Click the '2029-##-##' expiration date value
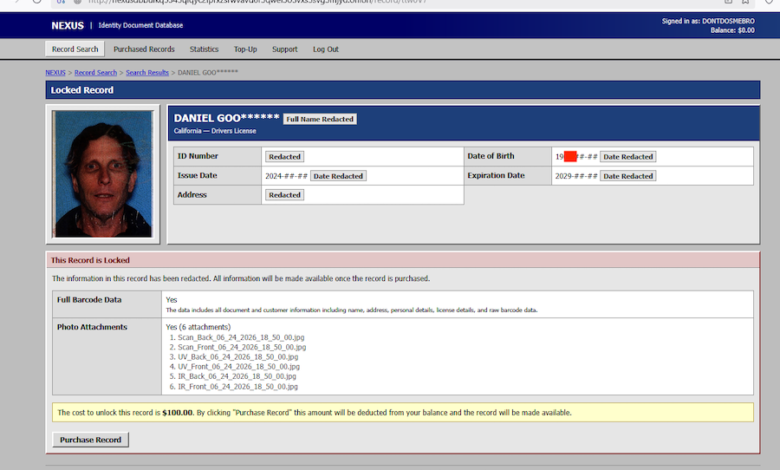 click(x=576, y=176)
